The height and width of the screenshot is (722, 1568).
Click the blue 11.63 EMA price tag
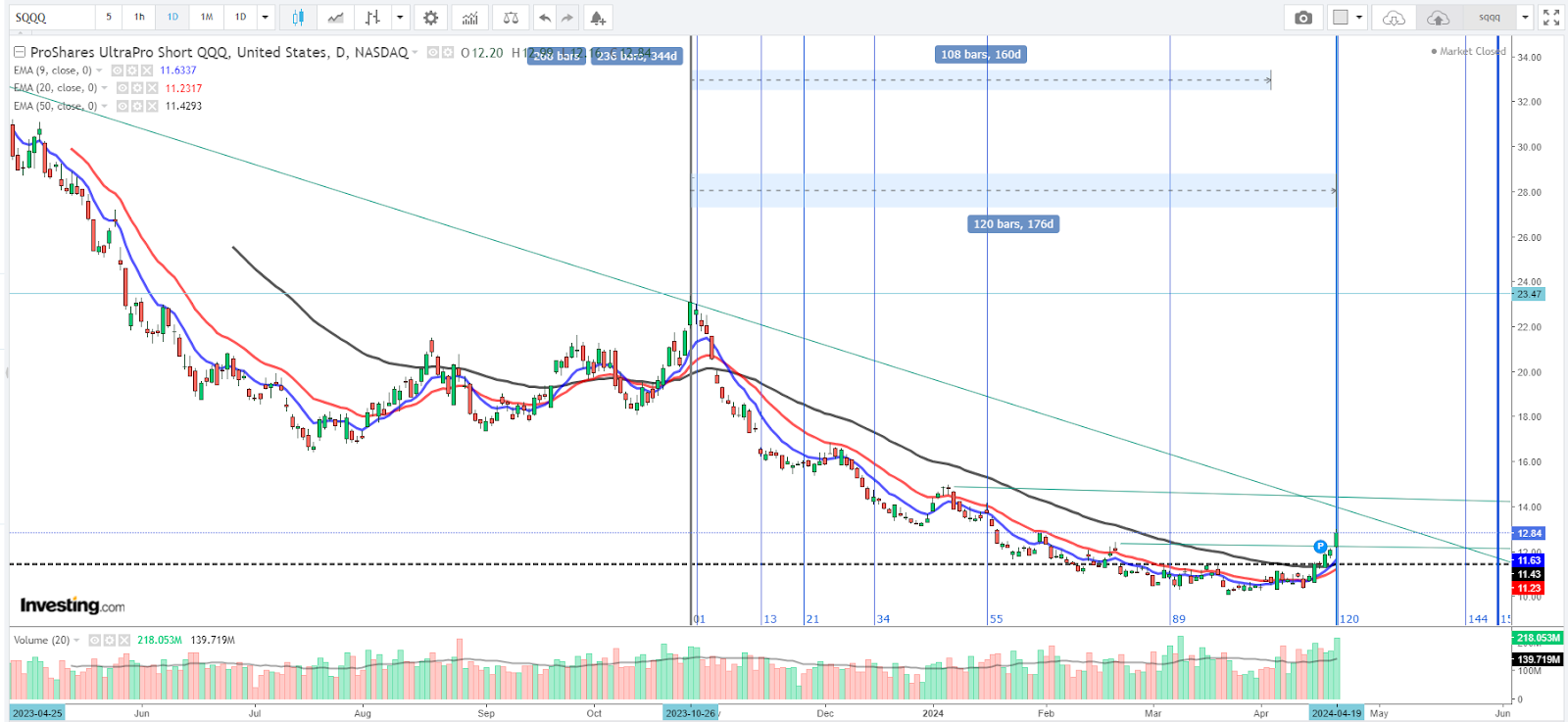(1529, 561)
